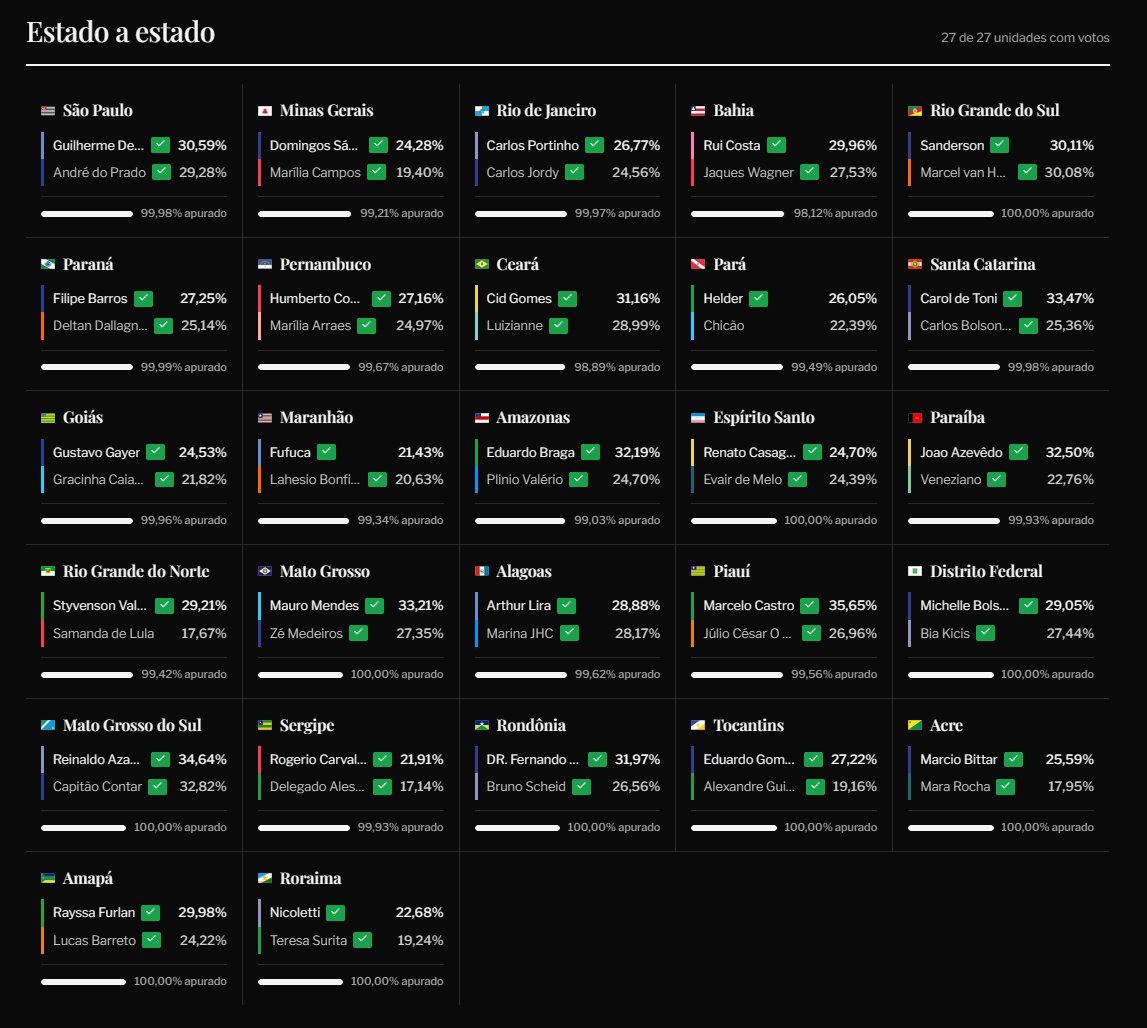Click Eduardo Gom... name in Tocantins
The height and width of the screenshot is (1028, 1147).
pyautogui.click(x=748, y=759)
